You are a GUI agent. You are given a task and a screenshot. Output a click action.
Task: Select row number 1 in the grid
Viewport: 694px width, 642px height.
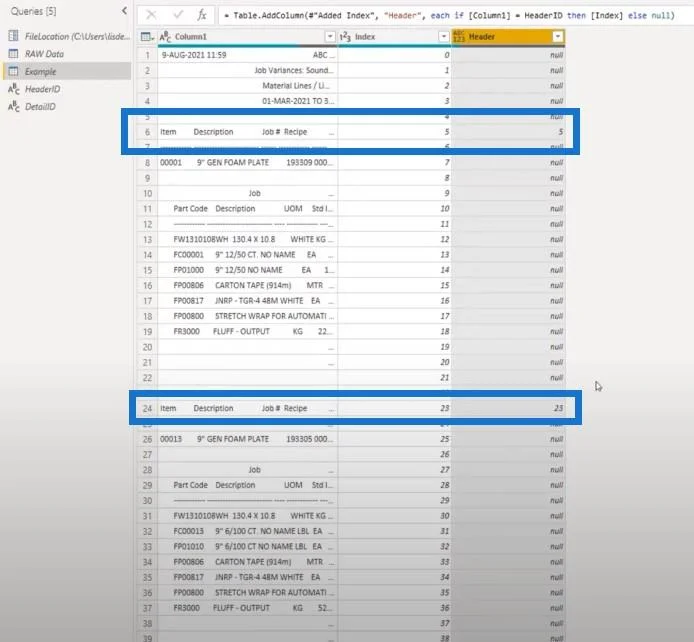(147, 55)
